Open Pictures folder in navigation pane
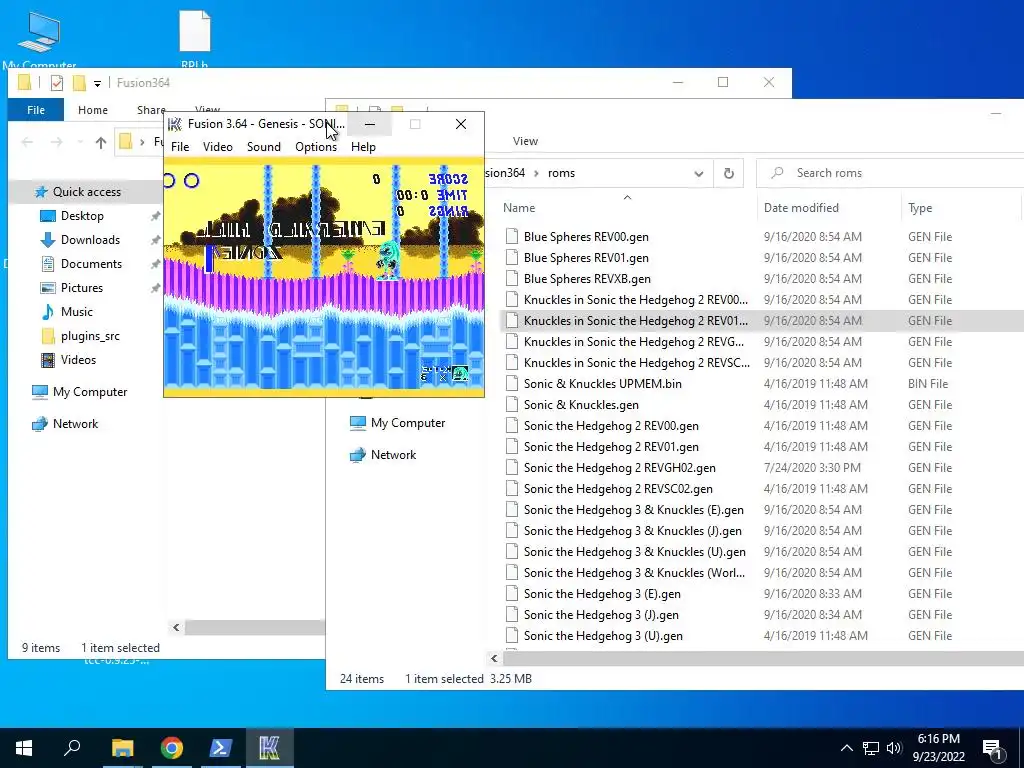The height and width of the screenshot is (768, 1024). point(81,288)
